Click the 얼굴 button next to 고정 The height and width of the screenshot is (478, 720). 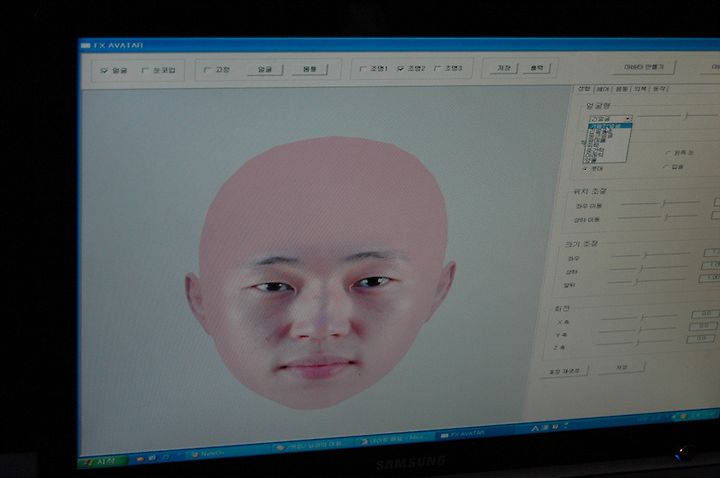coord(265,69)
